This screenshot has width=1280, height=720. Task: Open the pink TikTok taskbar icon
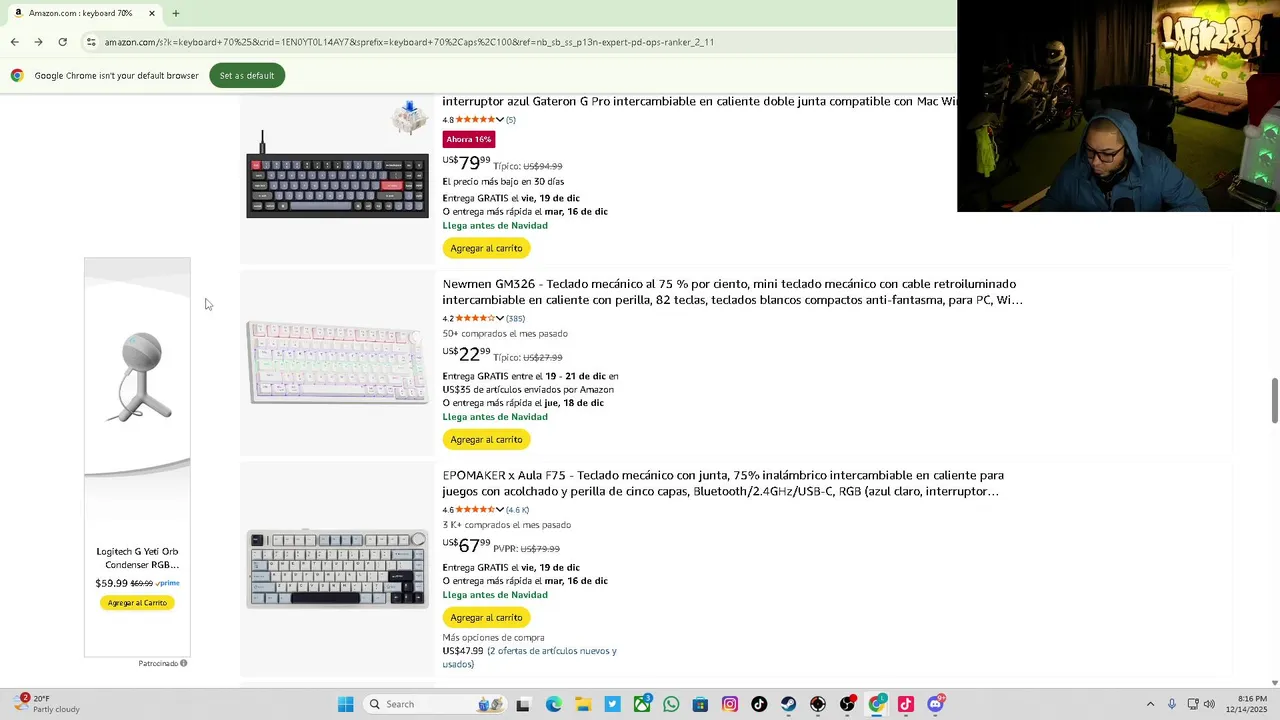coord(906,704)
